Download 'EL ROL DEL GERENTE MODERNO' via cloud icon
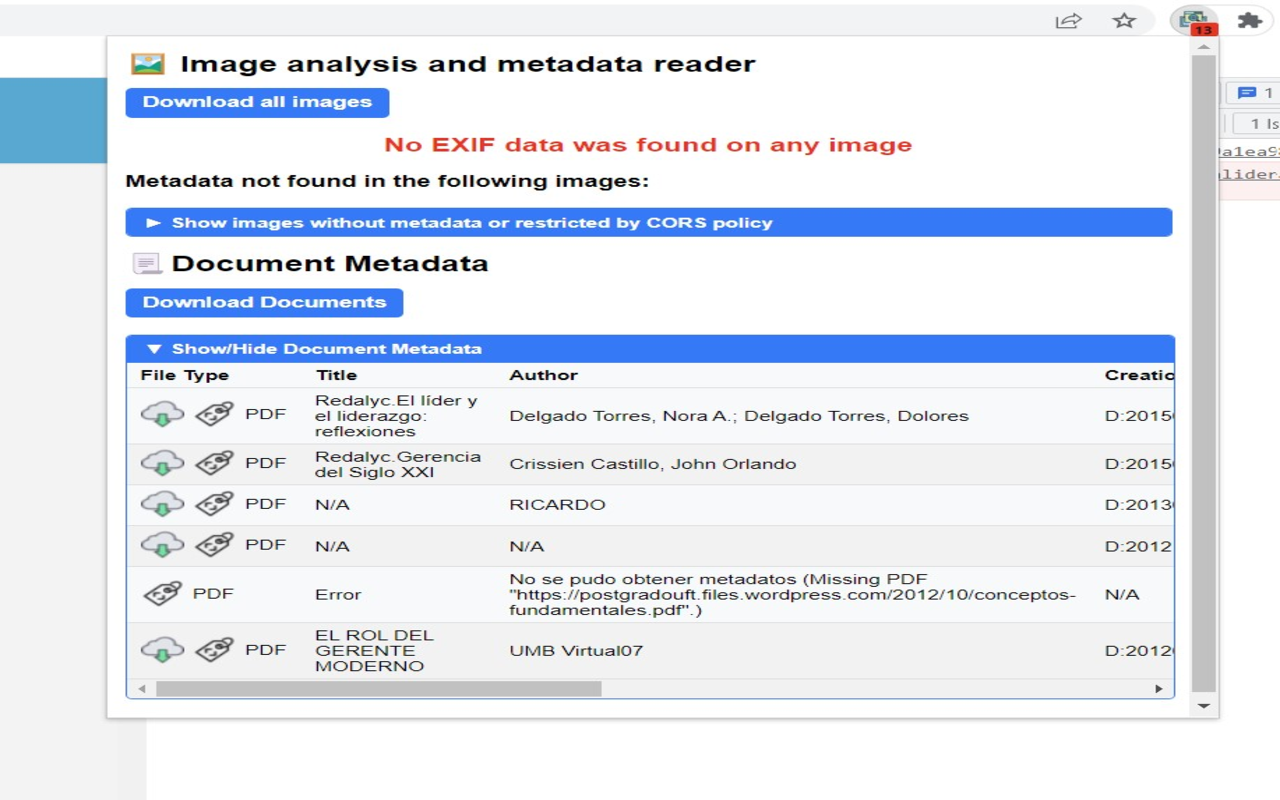 coord(162,650)
